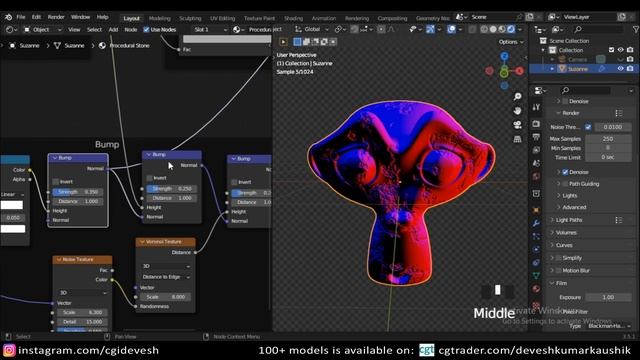Select rendered viewport shading mode icon
640x360 pixels.
tap(511, 29)
